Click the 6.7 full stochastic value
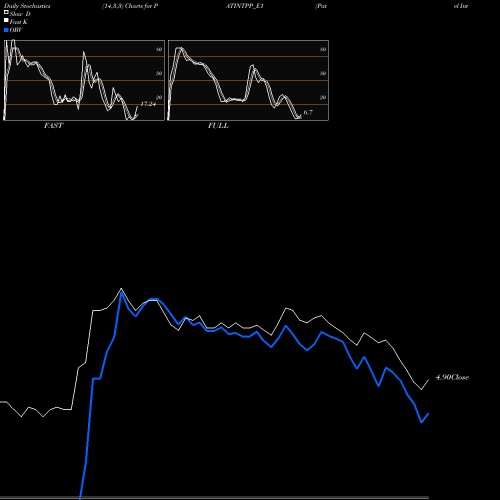The width and height of the screenshot is (500, 500). (x=308, y=112)
